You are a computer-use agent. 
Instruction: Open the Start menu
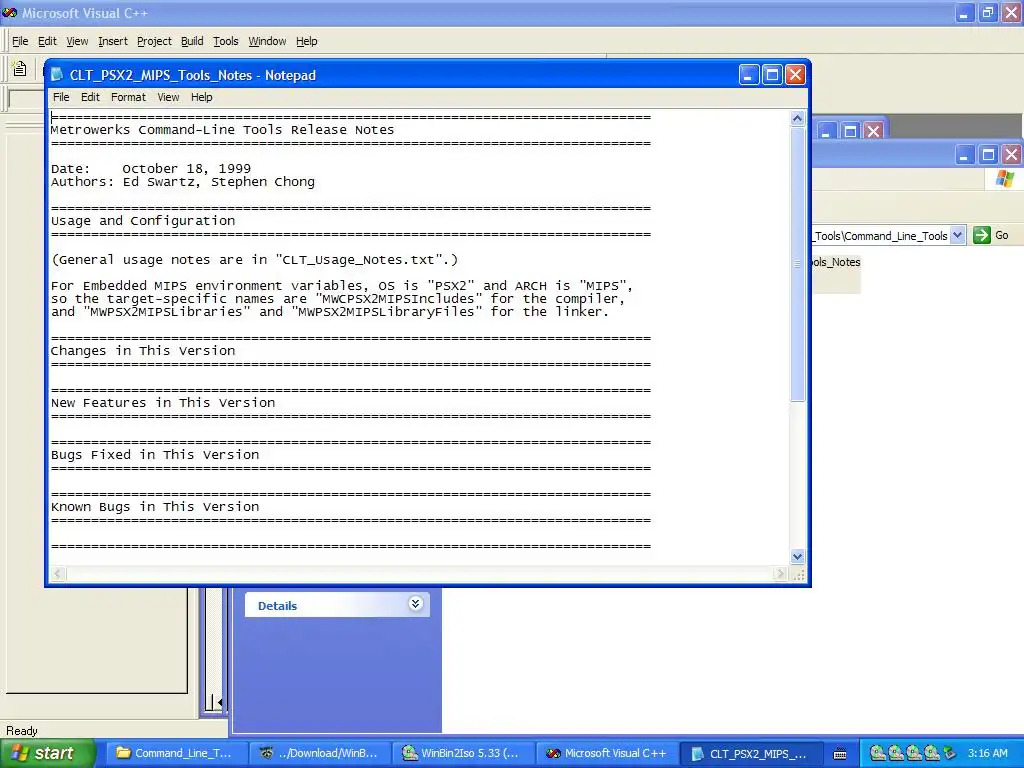point(47,753)
